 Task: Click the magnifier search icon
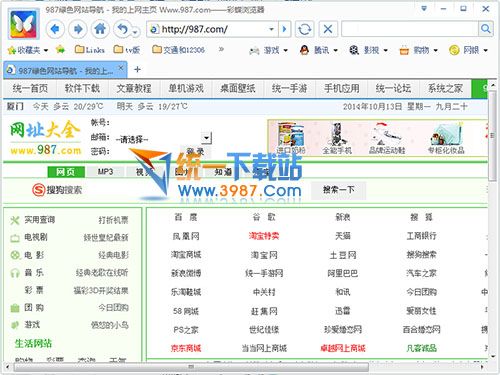[486, 29]
